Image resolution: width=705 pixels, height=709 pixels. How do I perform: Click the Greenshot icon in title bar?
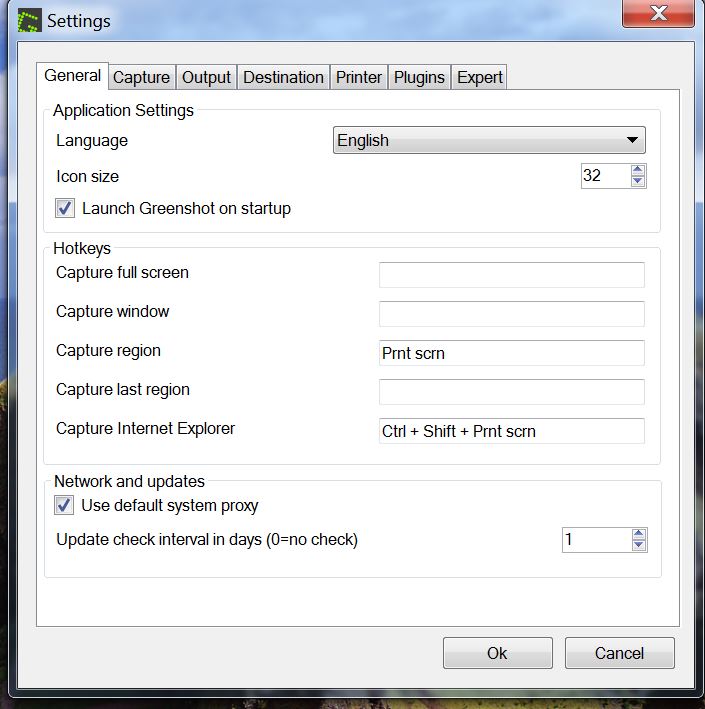point(31,20)
